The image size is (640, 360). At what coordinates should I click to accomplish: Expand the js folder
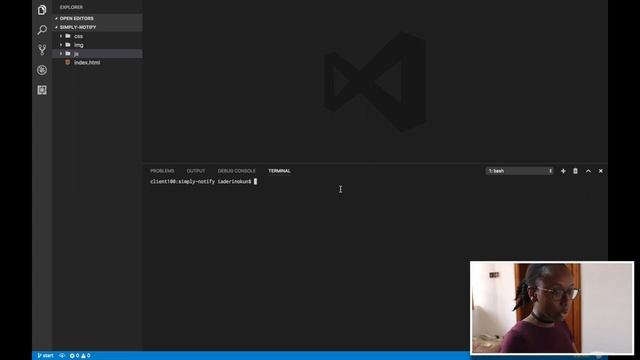(x=97, y=54)
